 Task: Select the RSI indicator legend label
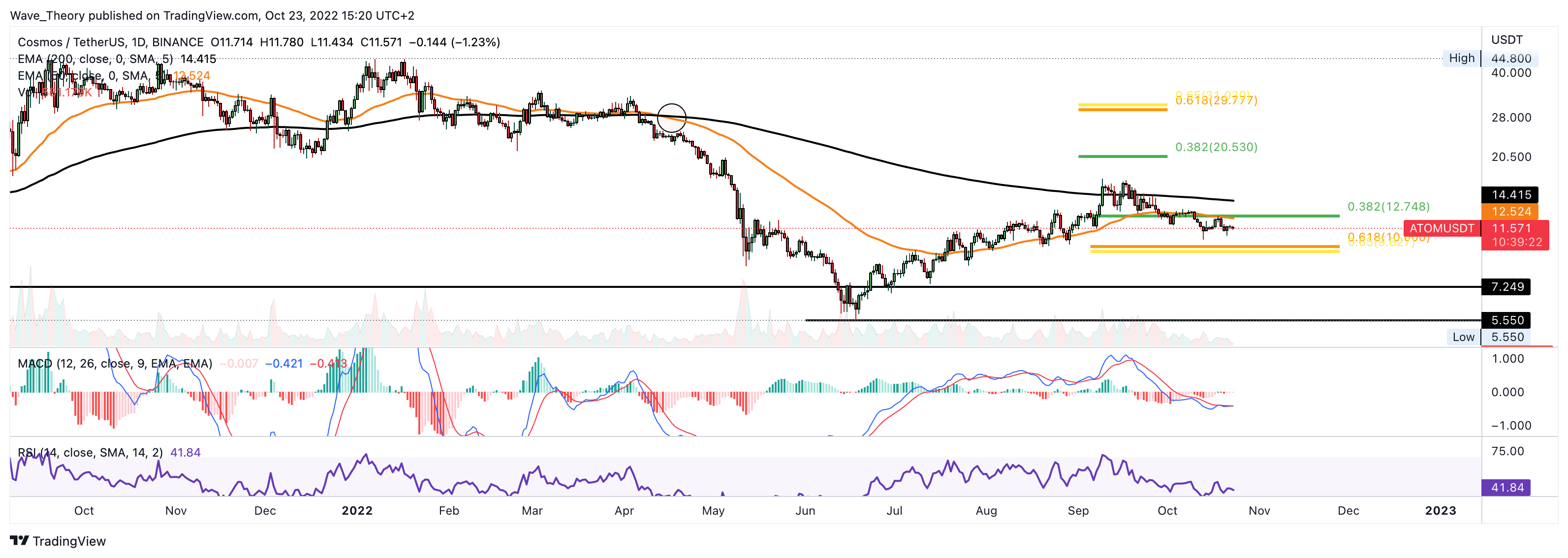click(x=90, y=452)
